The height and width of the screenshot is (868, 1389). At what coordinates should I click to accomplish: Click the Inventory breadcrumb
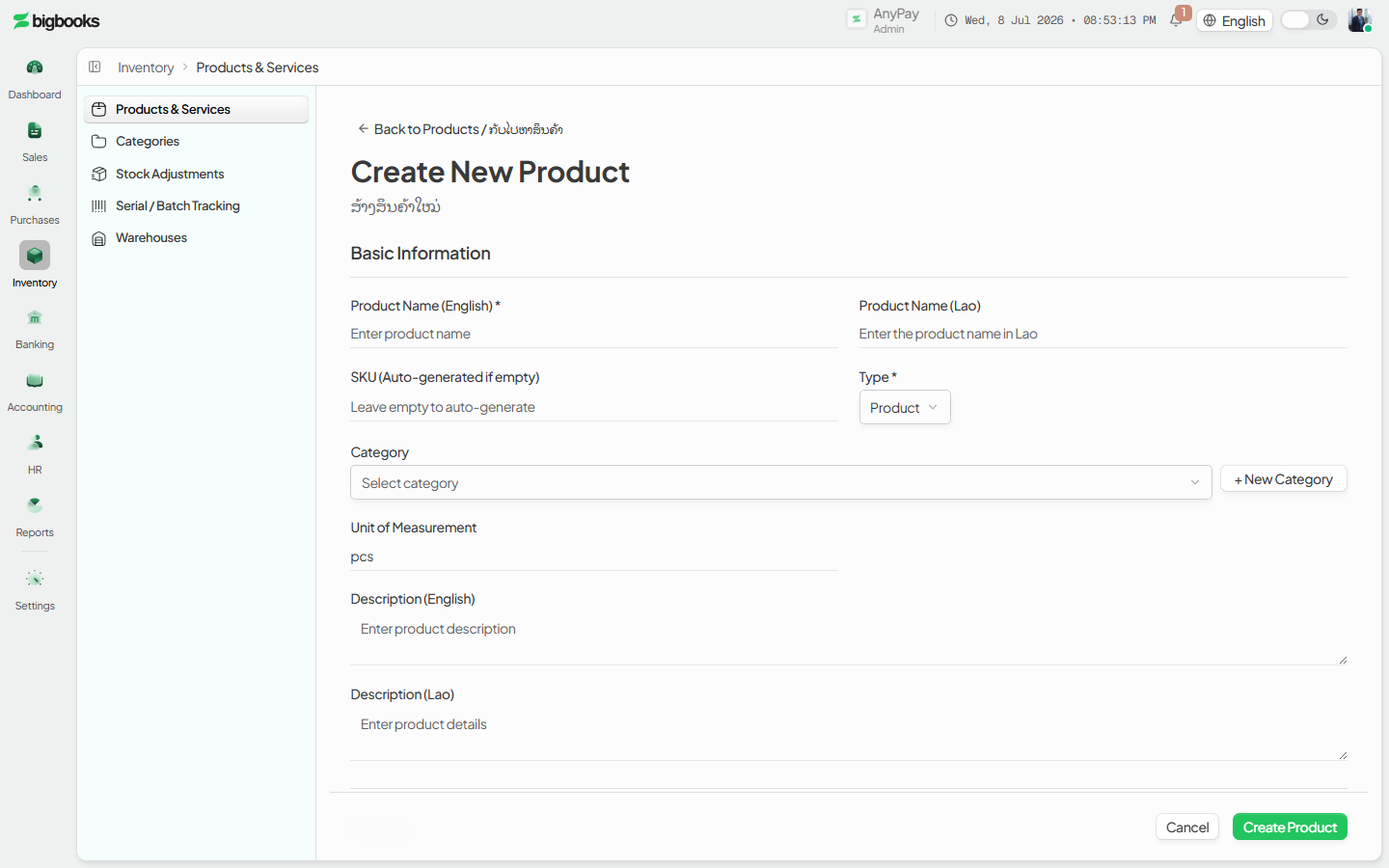click(146, 68)
